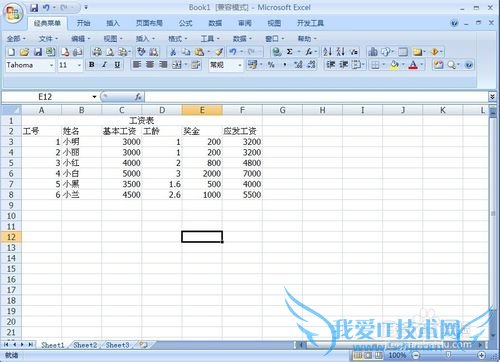Click the Office button orb
The width and height of the screenshot is (500, 362).
[x=13, y=13]
